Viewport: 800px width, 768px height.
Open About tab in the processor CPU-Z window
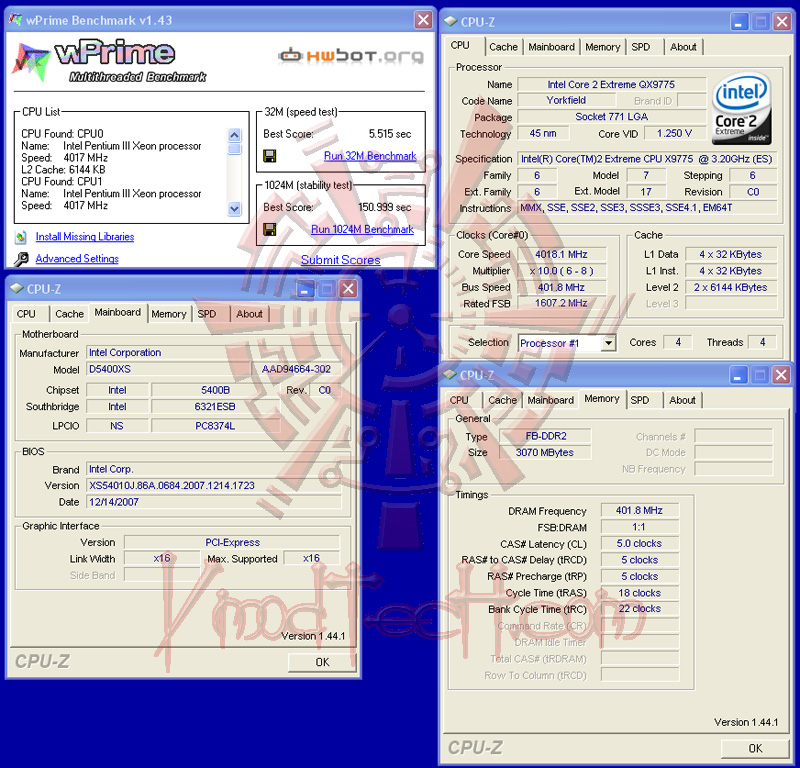point(683,47)
